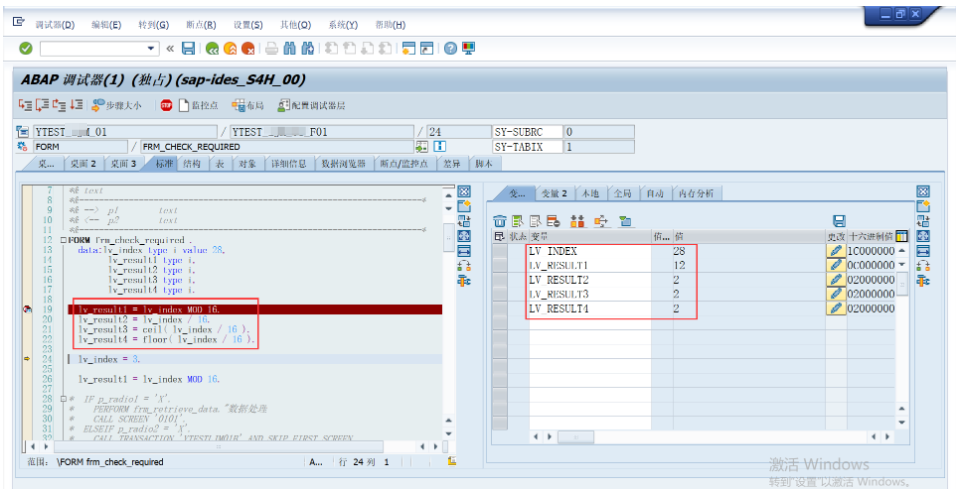Image resolution: width=956 pixels, height=499 pixels.
Task: Click the Find Next binoculars icon
Action: pyautogui.click(x=308, y=48)
